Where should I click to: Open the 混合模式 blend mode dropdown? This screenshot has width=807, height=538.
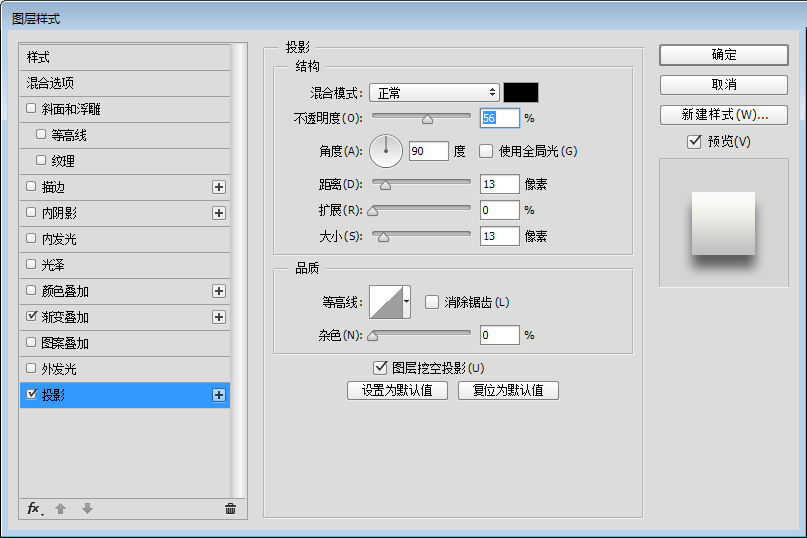click(434, 93)
